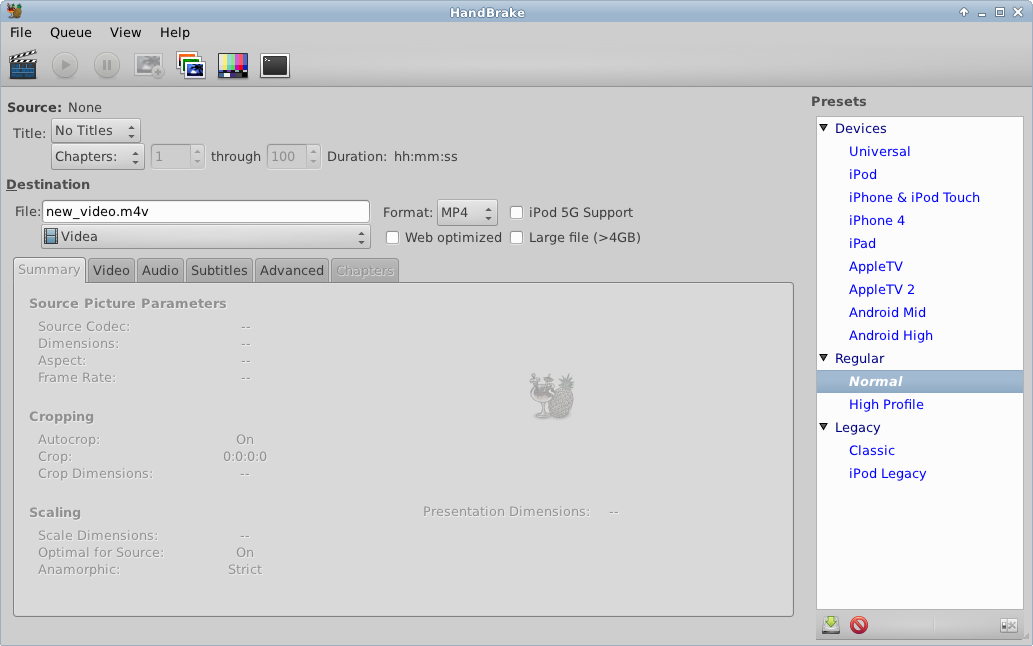Collapse the Devices preset group
This screenshot has height=646, width=1033.
824,128
